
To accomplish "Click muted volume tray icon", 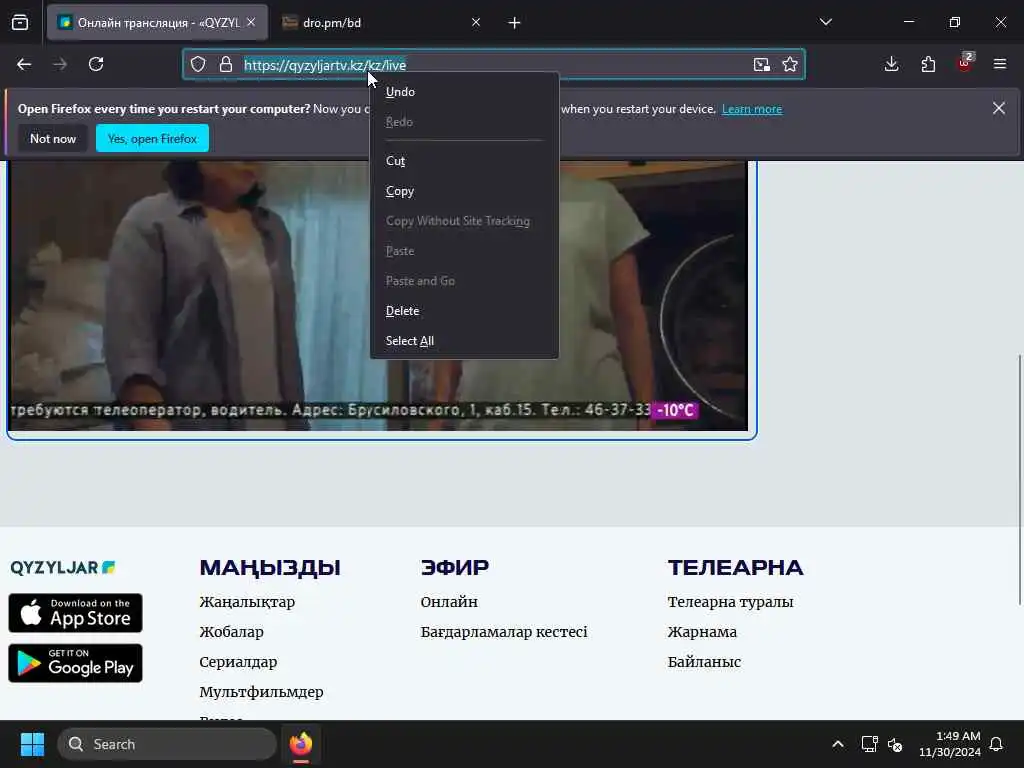I will (x=895, y=744).
